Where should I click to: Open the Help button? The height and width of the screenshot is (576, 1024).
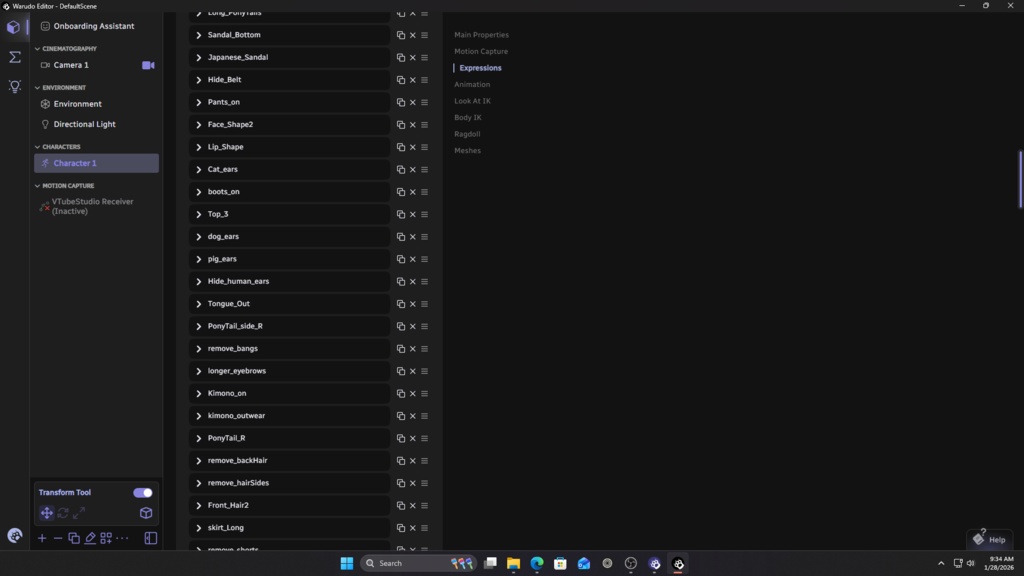(990, 539)
